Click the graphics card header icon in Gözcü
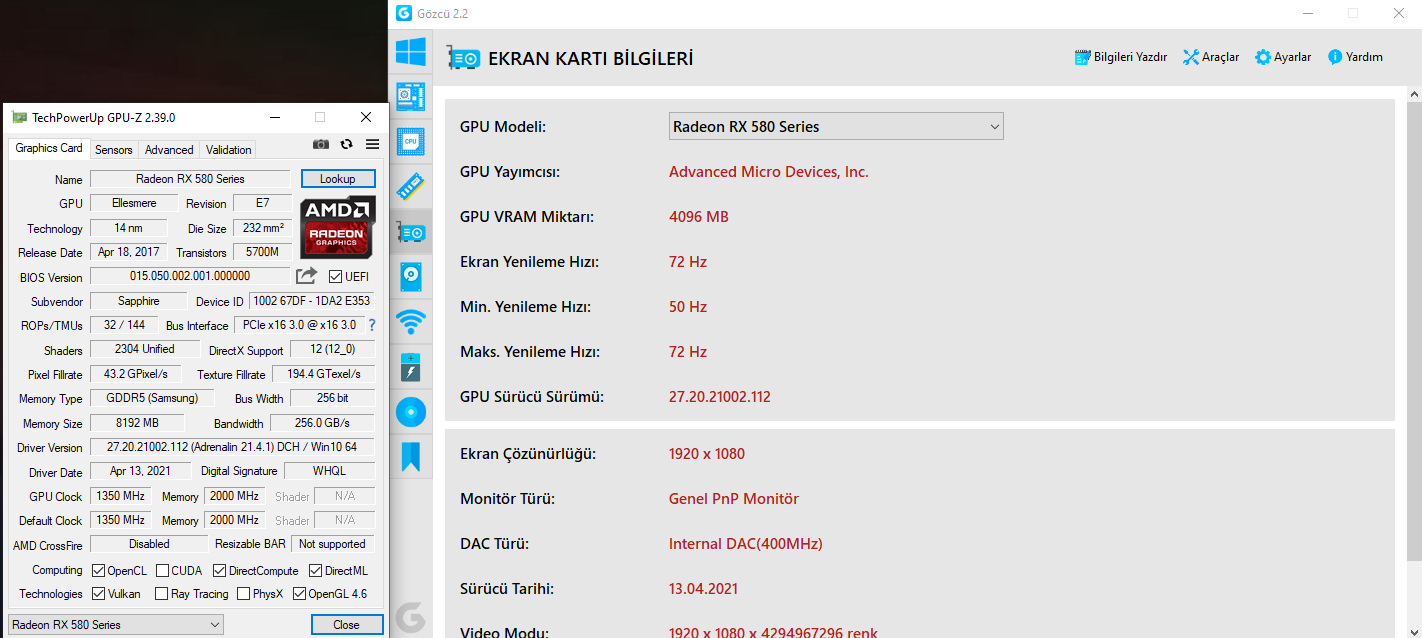 point(463,58)
